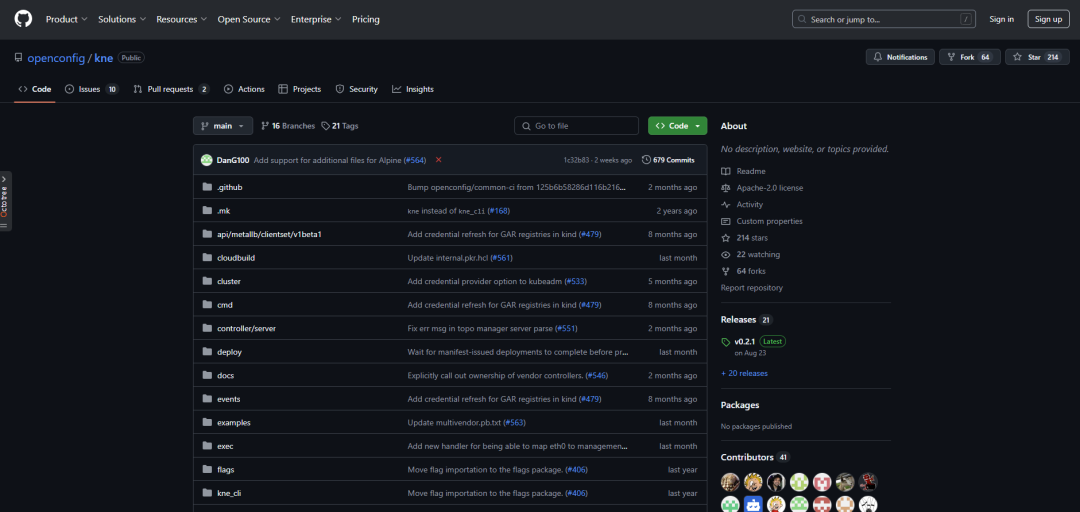Open the Readme link in About
The width and height of the screenshot is (1080, 512).
743,171
